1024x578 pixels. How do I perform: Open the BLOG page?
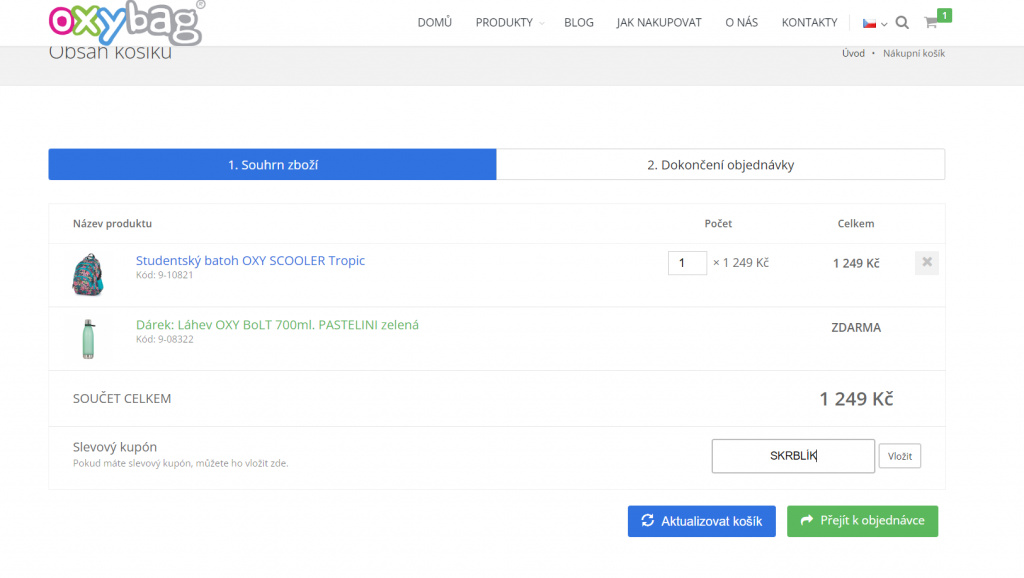[579, 23]
